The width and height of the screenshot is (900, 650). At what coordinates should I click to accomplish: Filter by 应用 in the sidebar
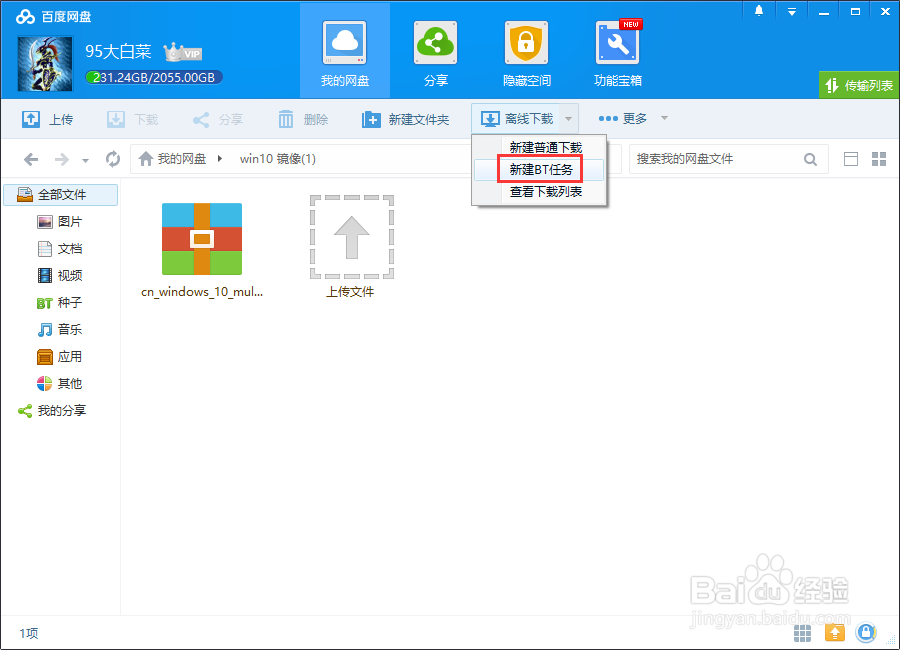click(60, 357)
